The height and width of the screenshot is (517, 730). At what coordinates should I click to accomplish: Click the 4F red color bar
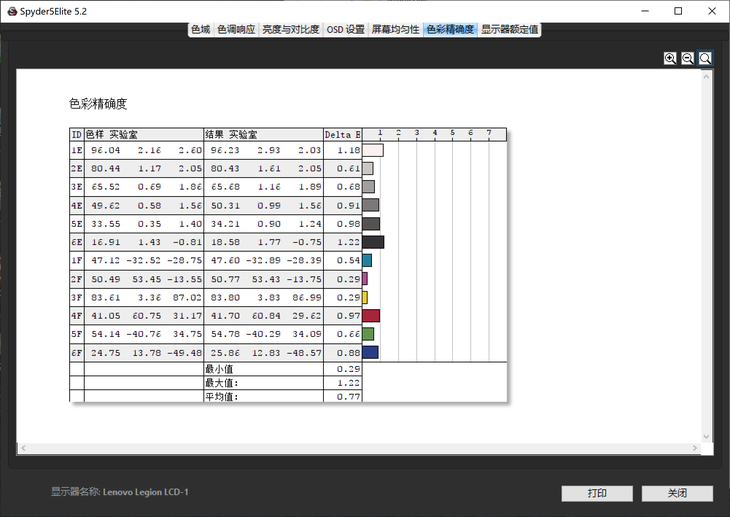[371, 315]
